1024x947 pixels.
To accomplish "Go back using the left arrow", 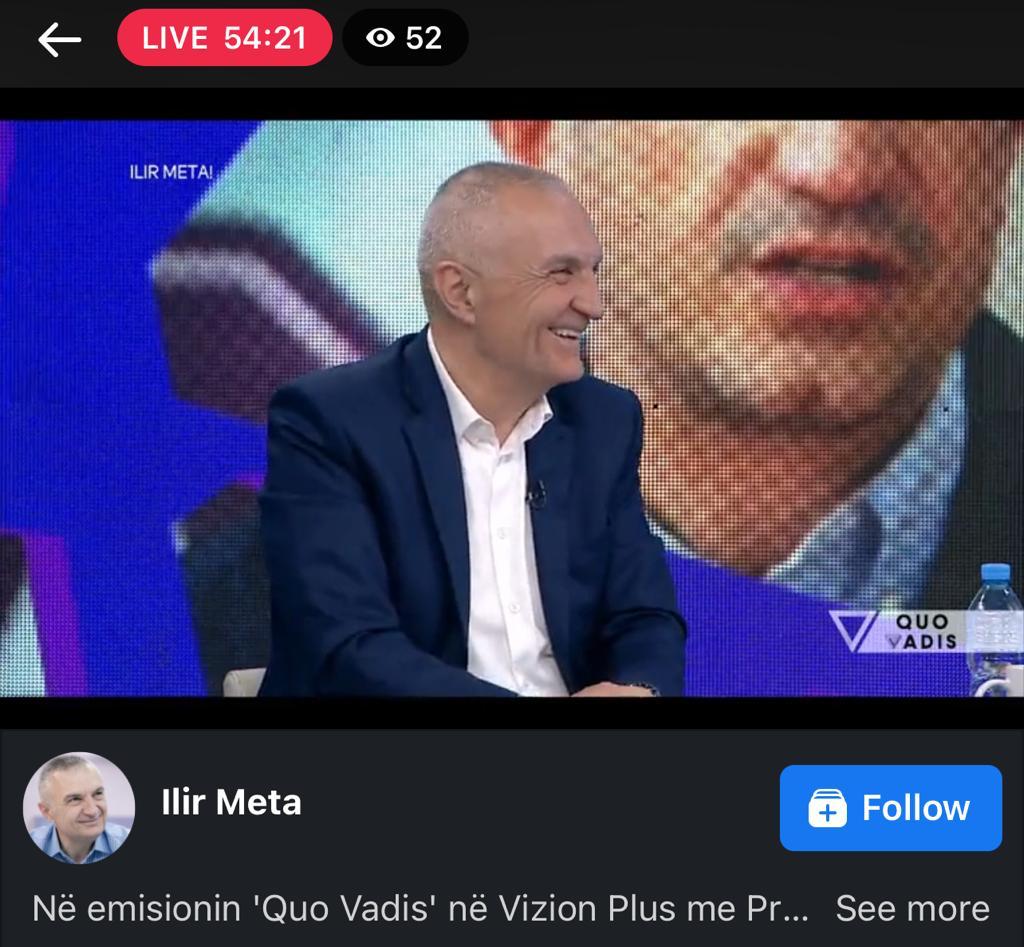I will tap(59, 39).
